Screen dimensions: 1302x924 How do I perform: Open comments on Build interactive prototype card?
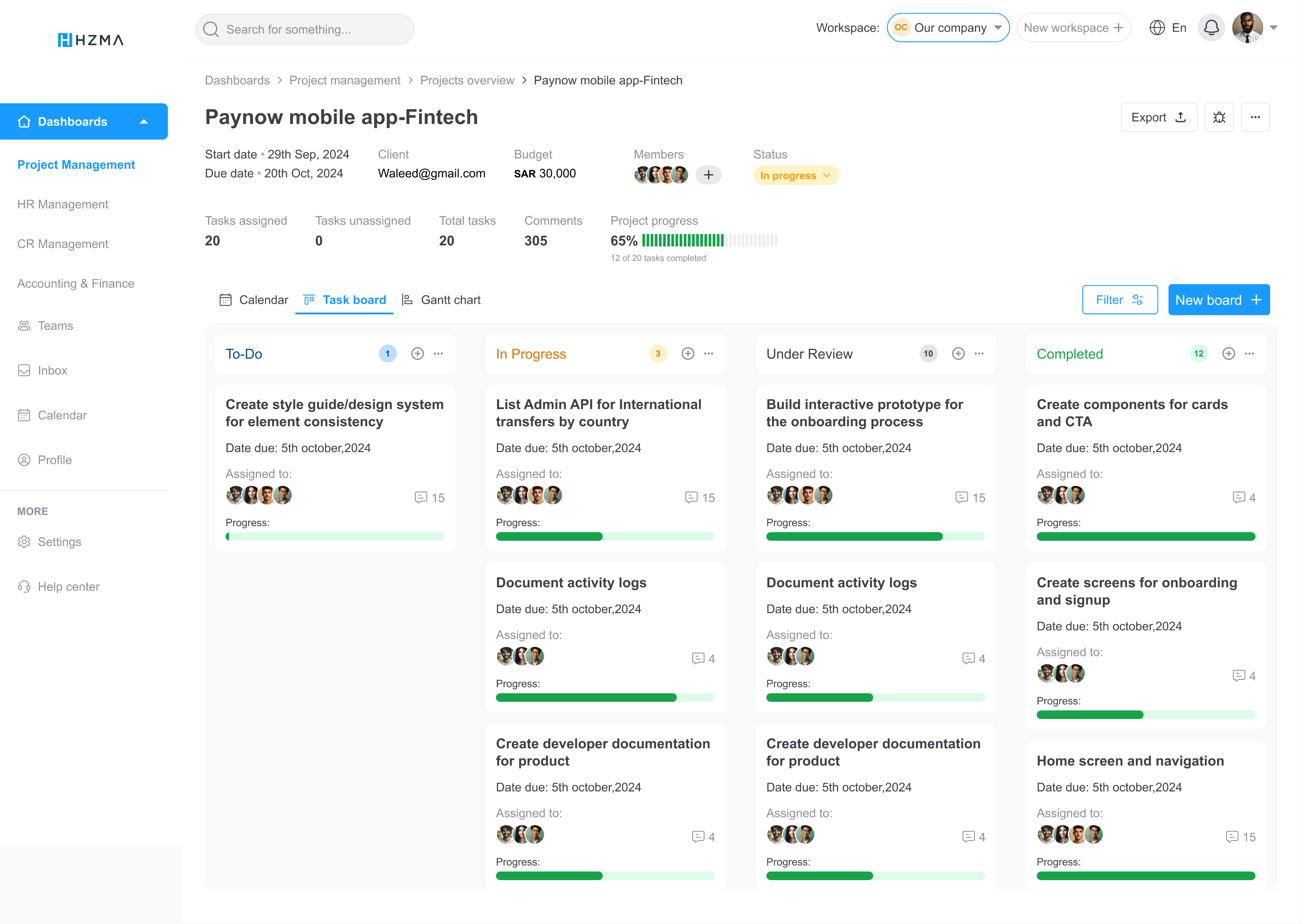pos(970,498)
